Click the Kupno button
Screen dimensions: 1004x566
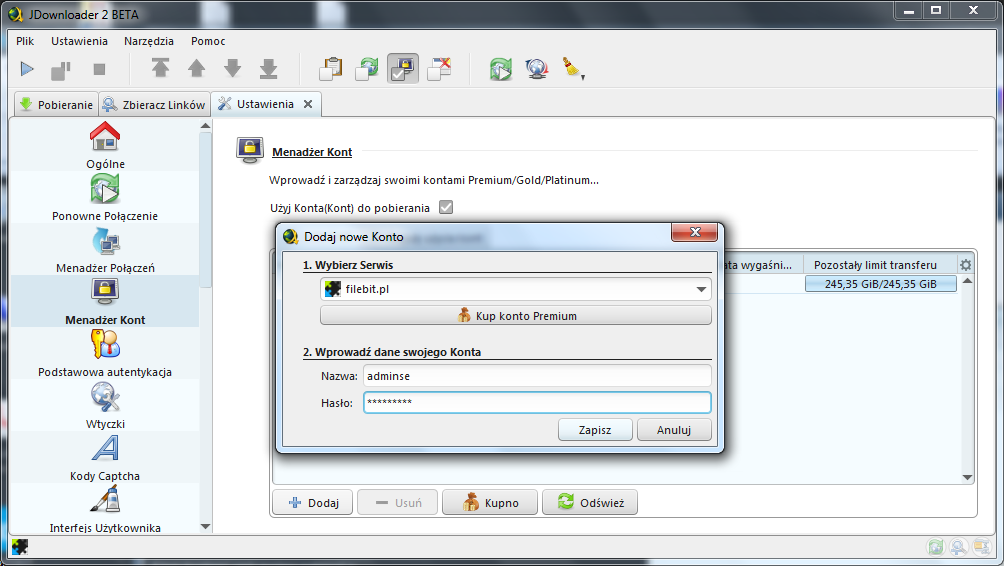(490, 503)
